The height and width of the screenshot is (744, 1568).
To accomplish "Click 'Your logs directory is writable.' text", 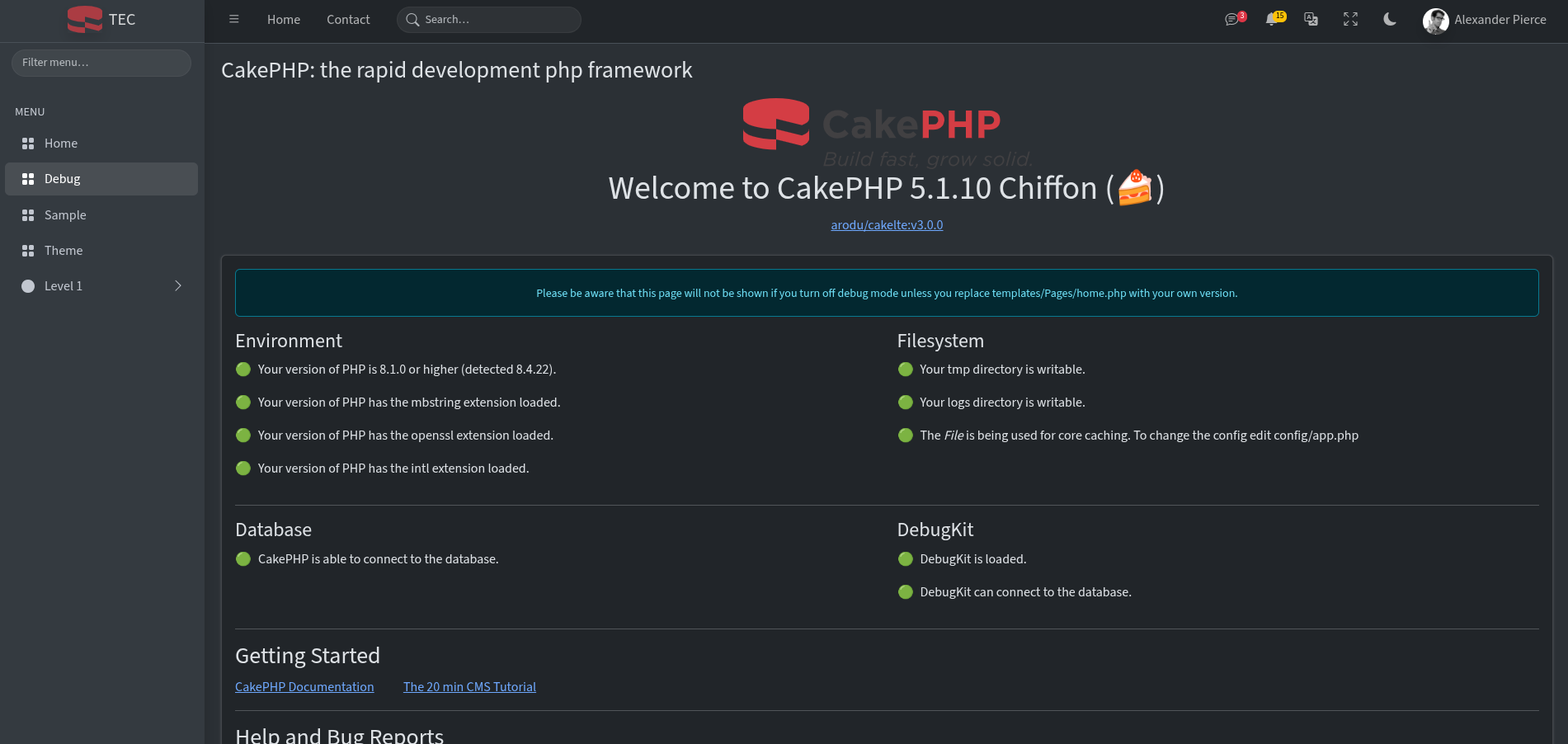I will [x=1002, y=403].
